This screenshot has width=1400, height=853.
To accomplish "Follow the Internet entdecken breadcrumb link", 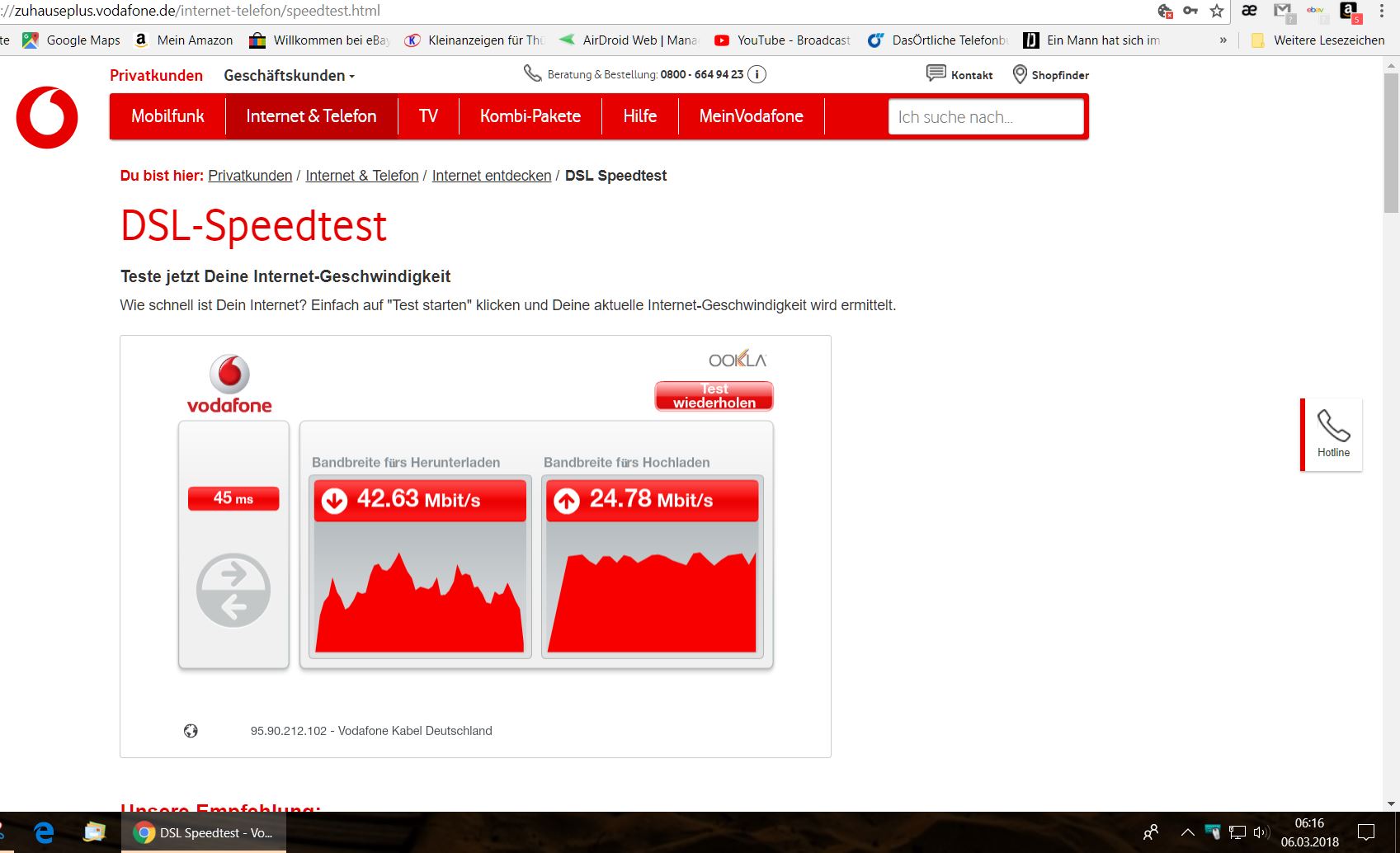I will tap(492, 176).
